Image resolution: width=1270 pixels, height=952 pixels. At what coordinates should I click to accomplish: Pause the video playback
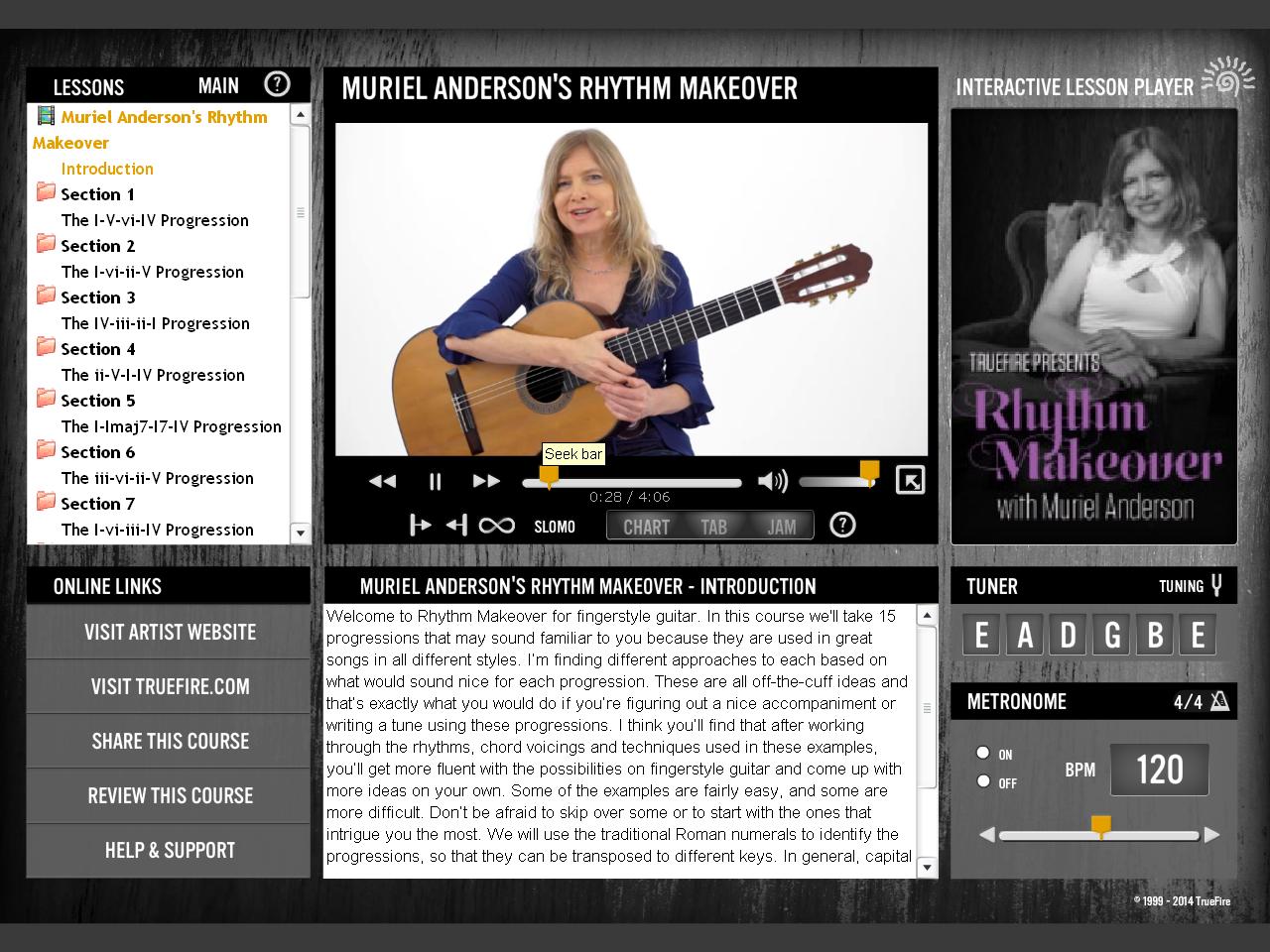(x=435, y=481)
